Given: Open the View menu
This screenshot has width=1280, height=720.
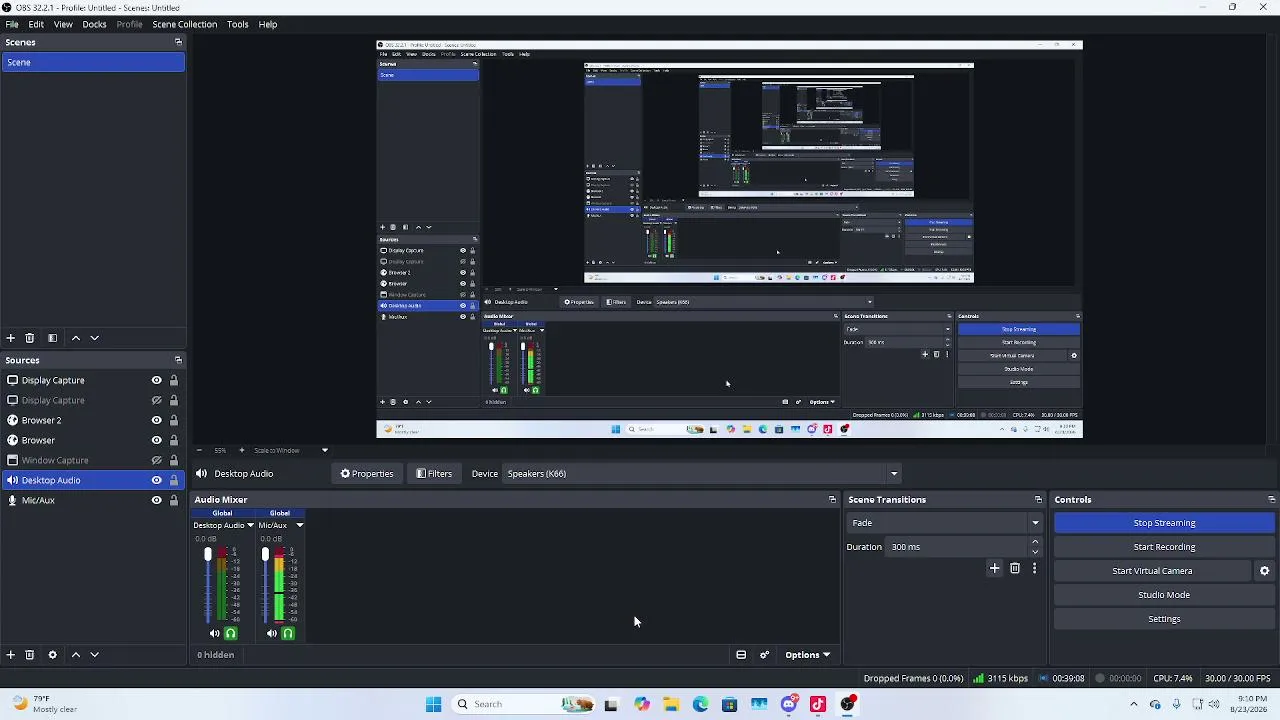Looking at the screenshot, I should coord(63,24).
